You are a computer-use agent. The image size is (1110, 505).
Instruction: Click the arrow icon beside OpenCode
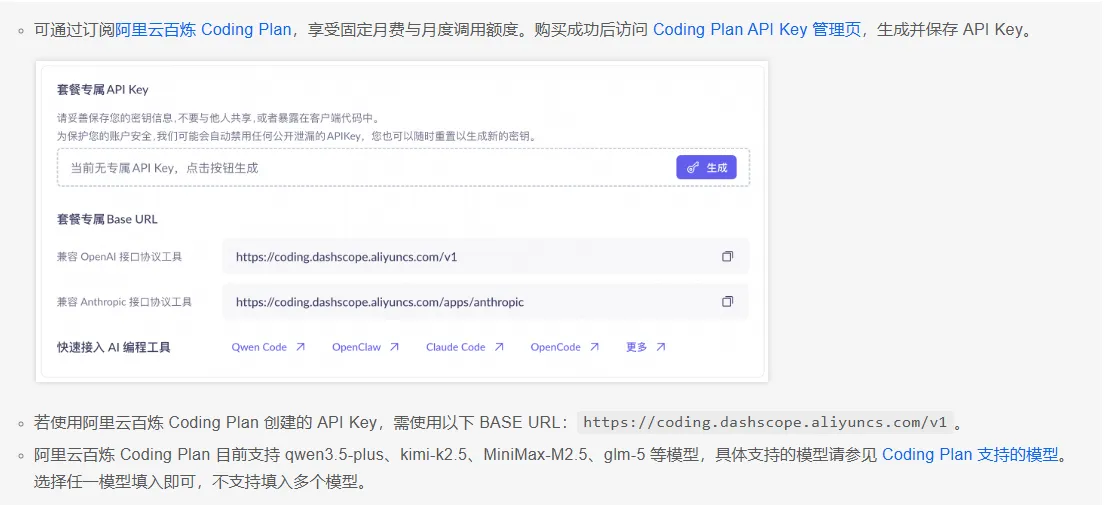[x=595, y=347]
